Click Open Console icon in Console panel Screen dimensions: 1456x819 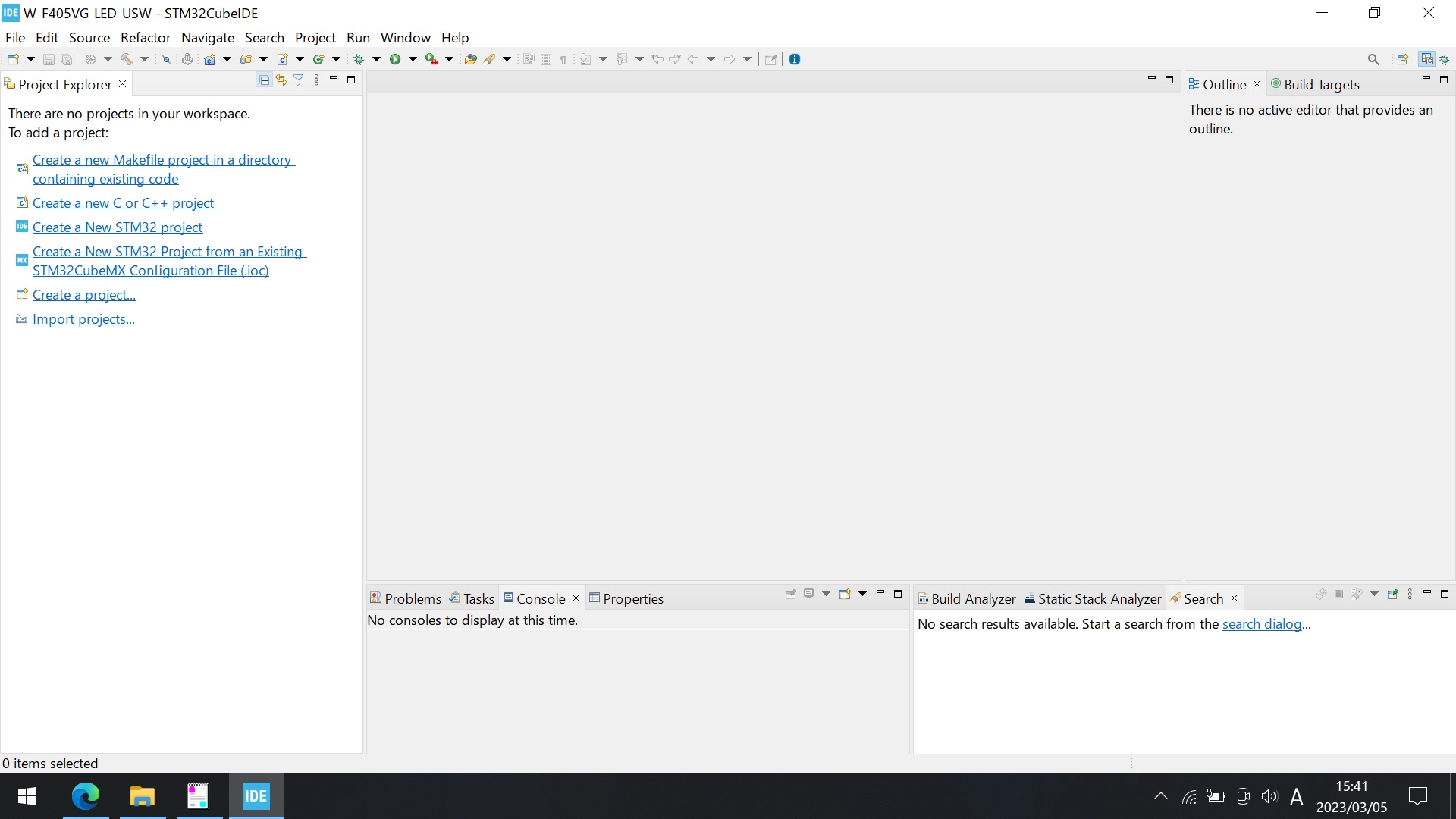pyautogui.click(x=844, y=594)
